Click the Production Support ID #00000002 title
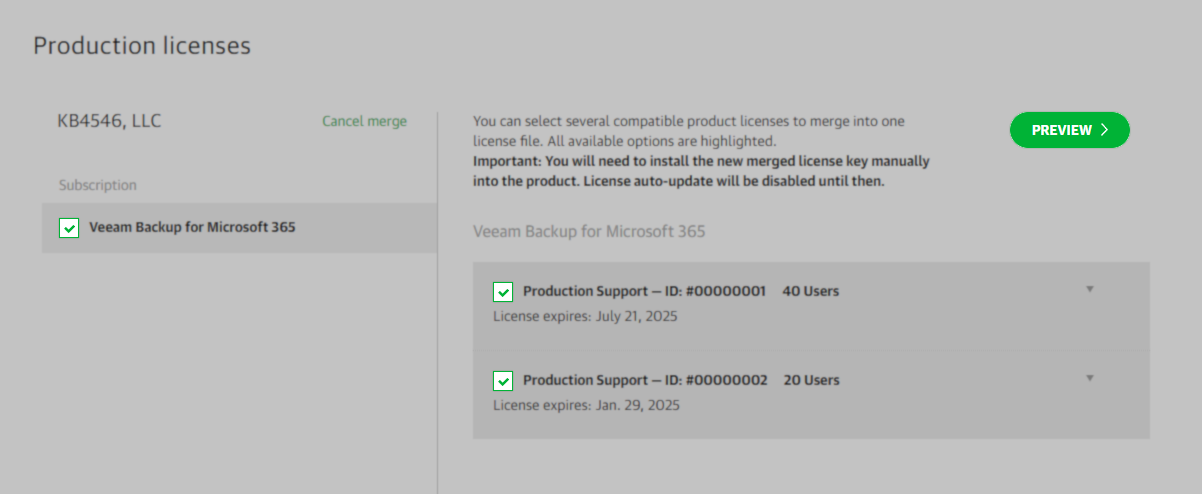 coord(645,381)
